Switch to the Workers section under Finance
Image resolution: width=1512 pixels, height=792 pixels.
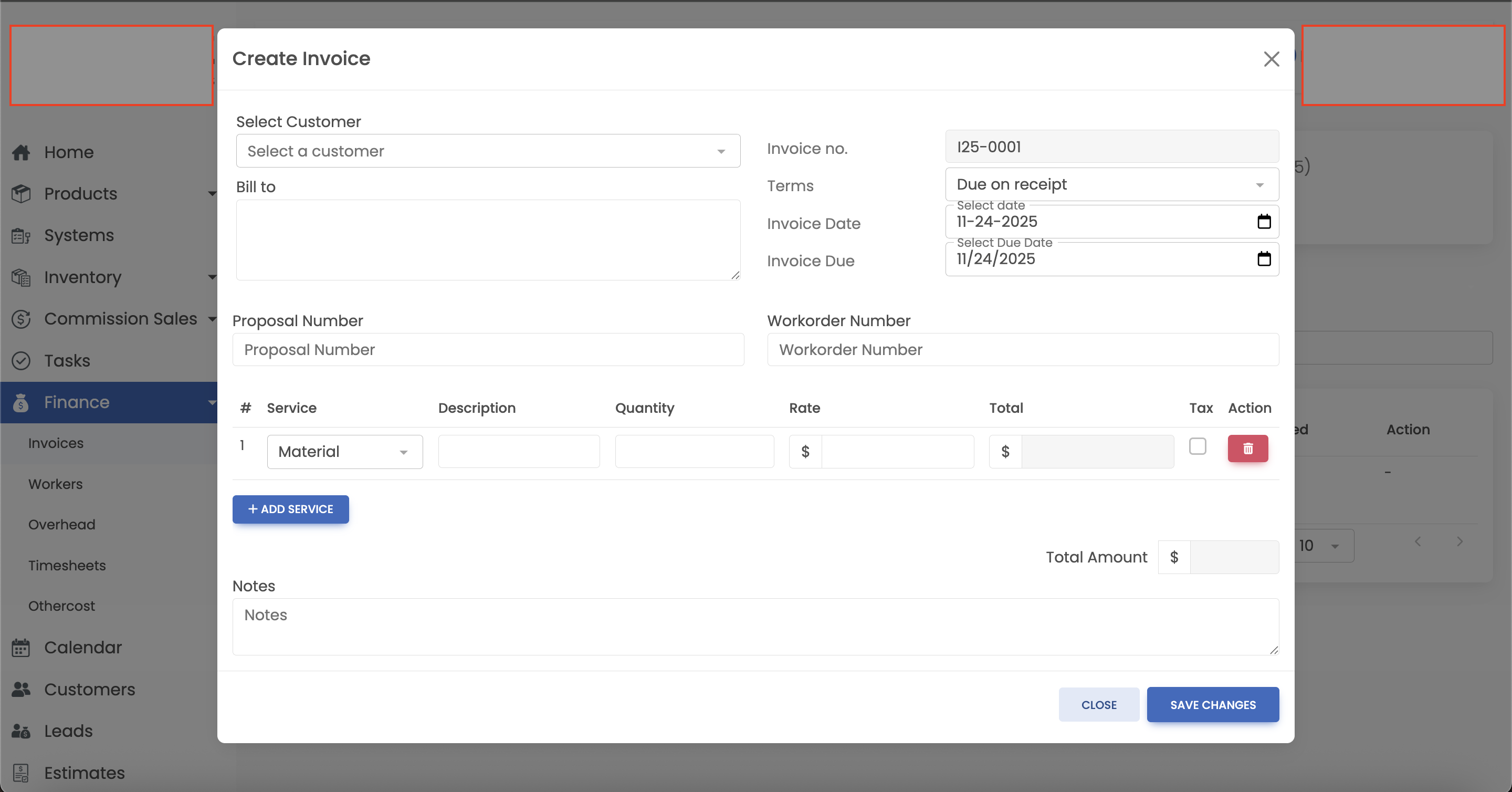(x=56, y=484)
